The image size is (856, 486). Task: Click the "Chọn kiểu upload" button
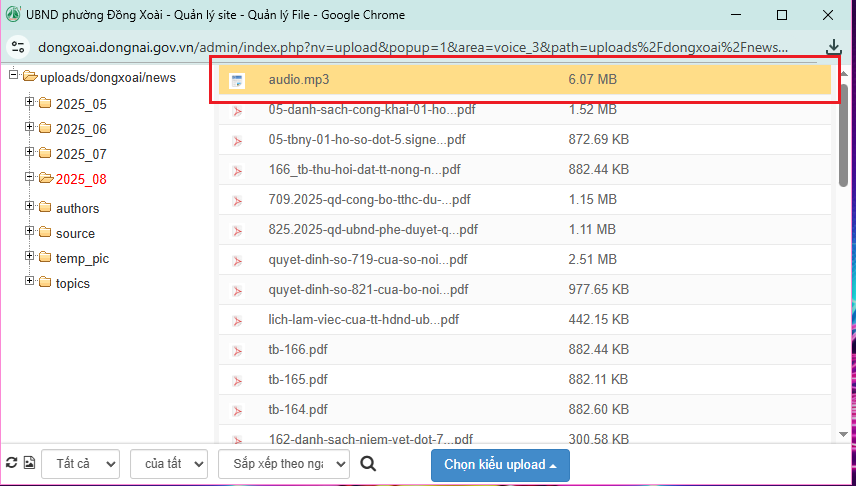click(x=500, y=464)
